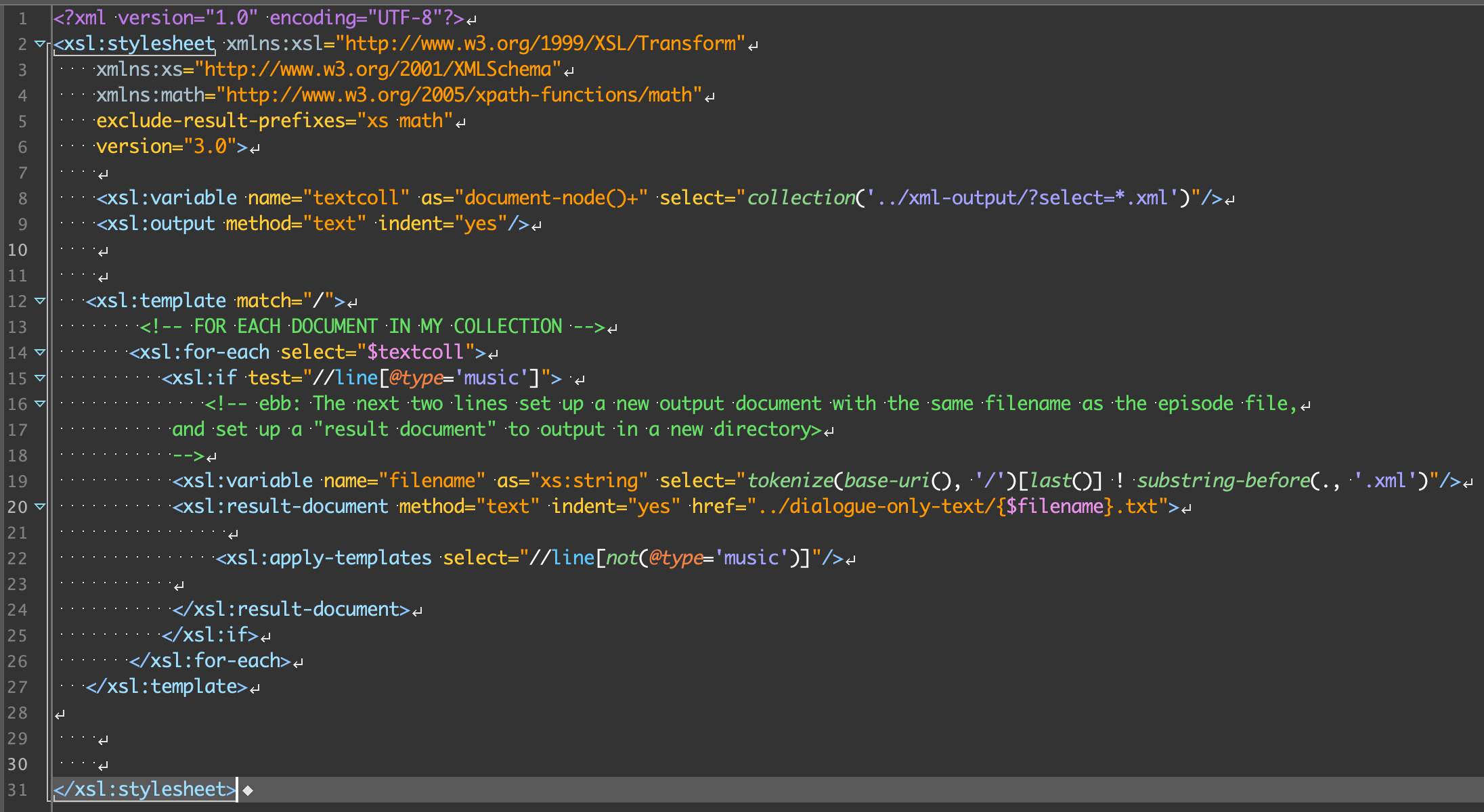Click the xpath-functions/math namespace URL
Image resolution: width=1484 pixels, height=812 pixels.
(459, 95)
